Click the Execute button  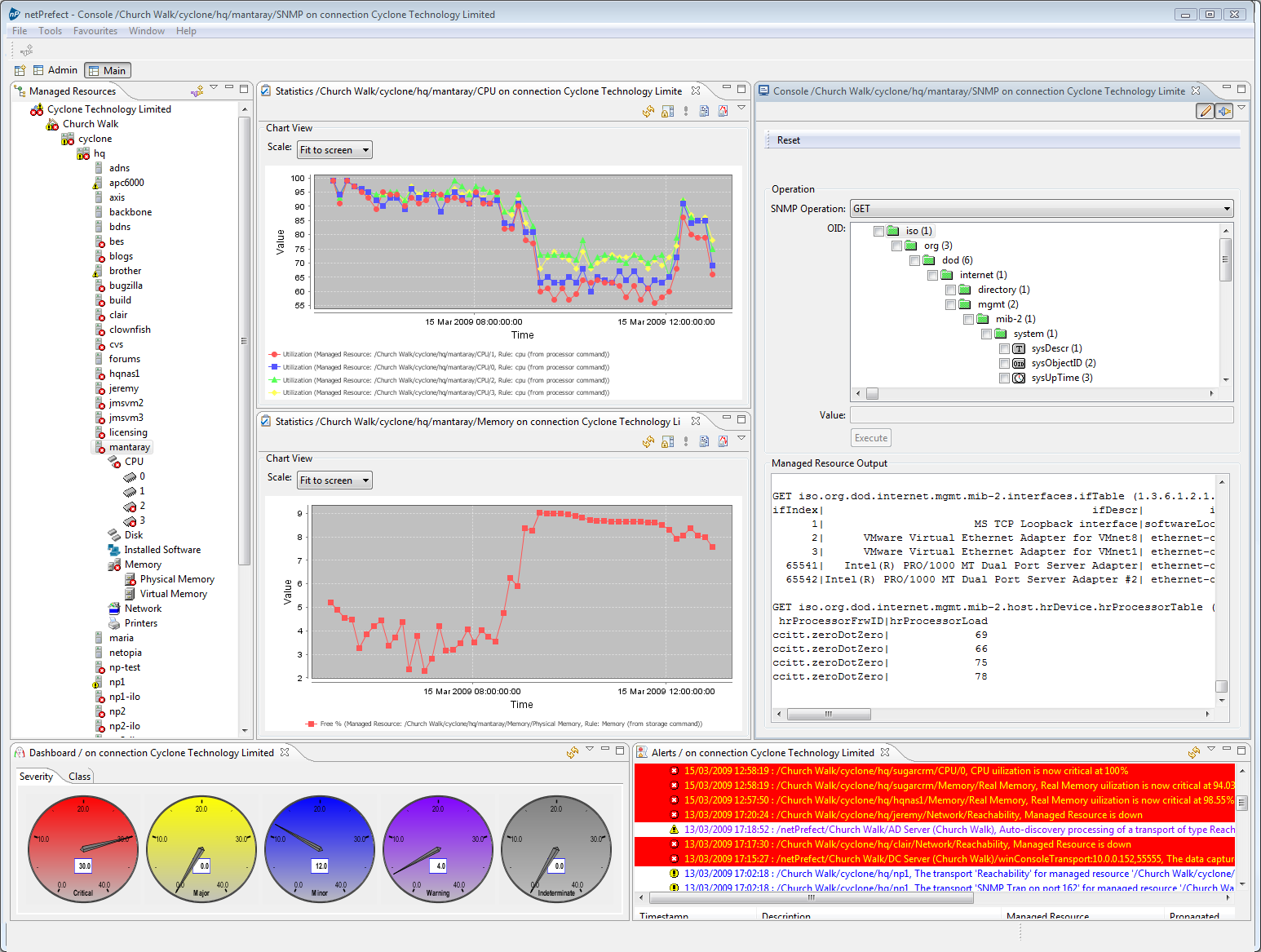point(871,438)
